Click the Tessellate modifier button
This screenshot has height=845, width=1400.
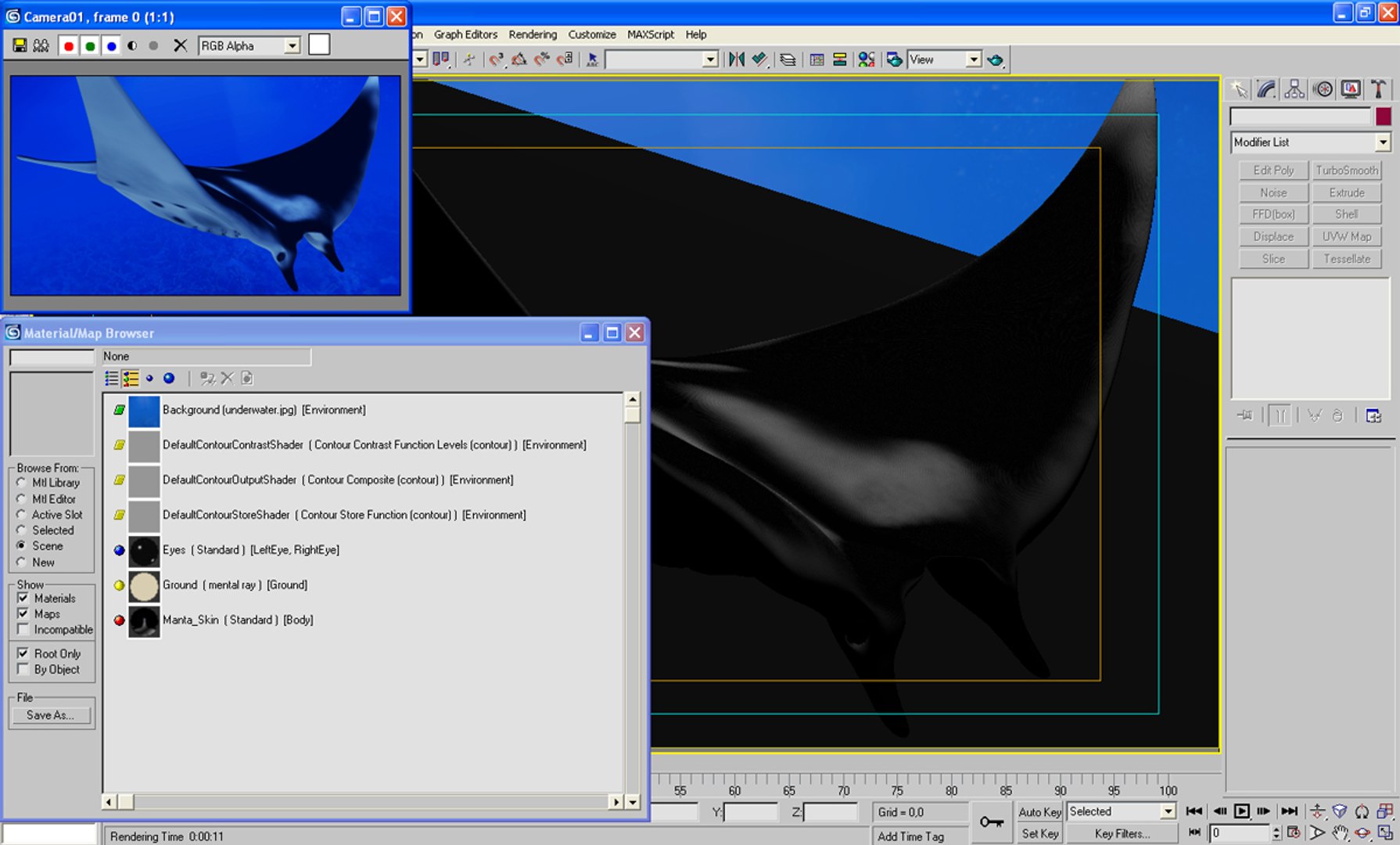[1347, 258]
